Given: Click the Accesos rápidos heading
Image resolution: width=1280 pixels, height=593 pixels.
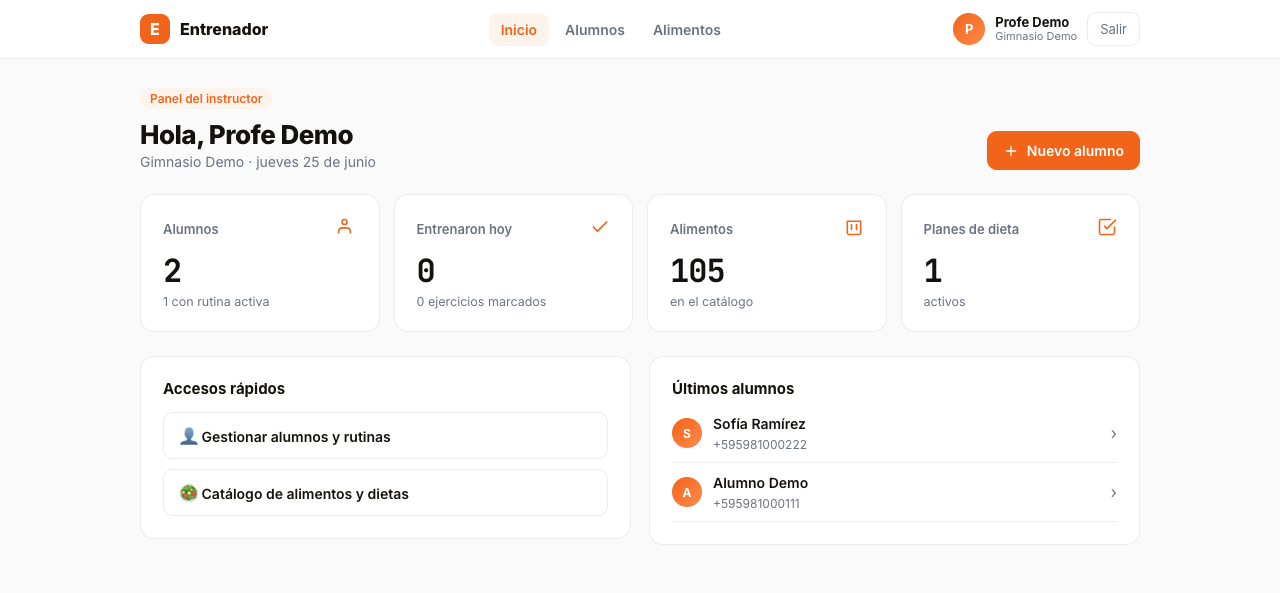Looking at the screenshot, I should [224, 388].
